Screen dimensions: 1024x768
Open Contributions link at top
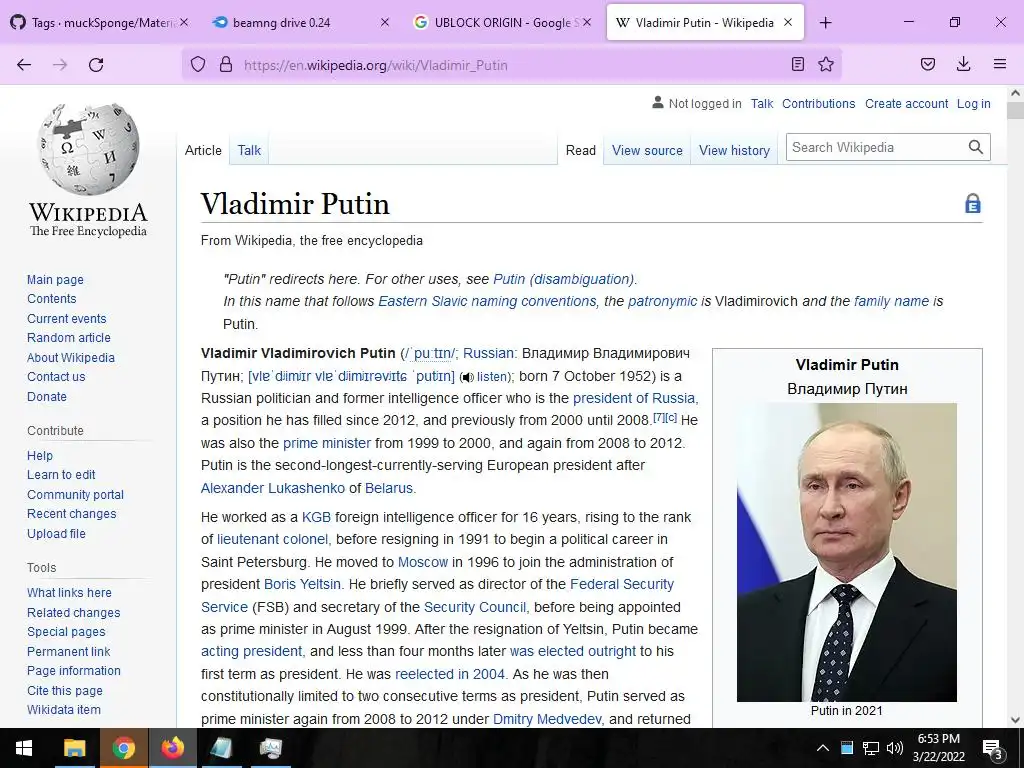click(818, 103)
